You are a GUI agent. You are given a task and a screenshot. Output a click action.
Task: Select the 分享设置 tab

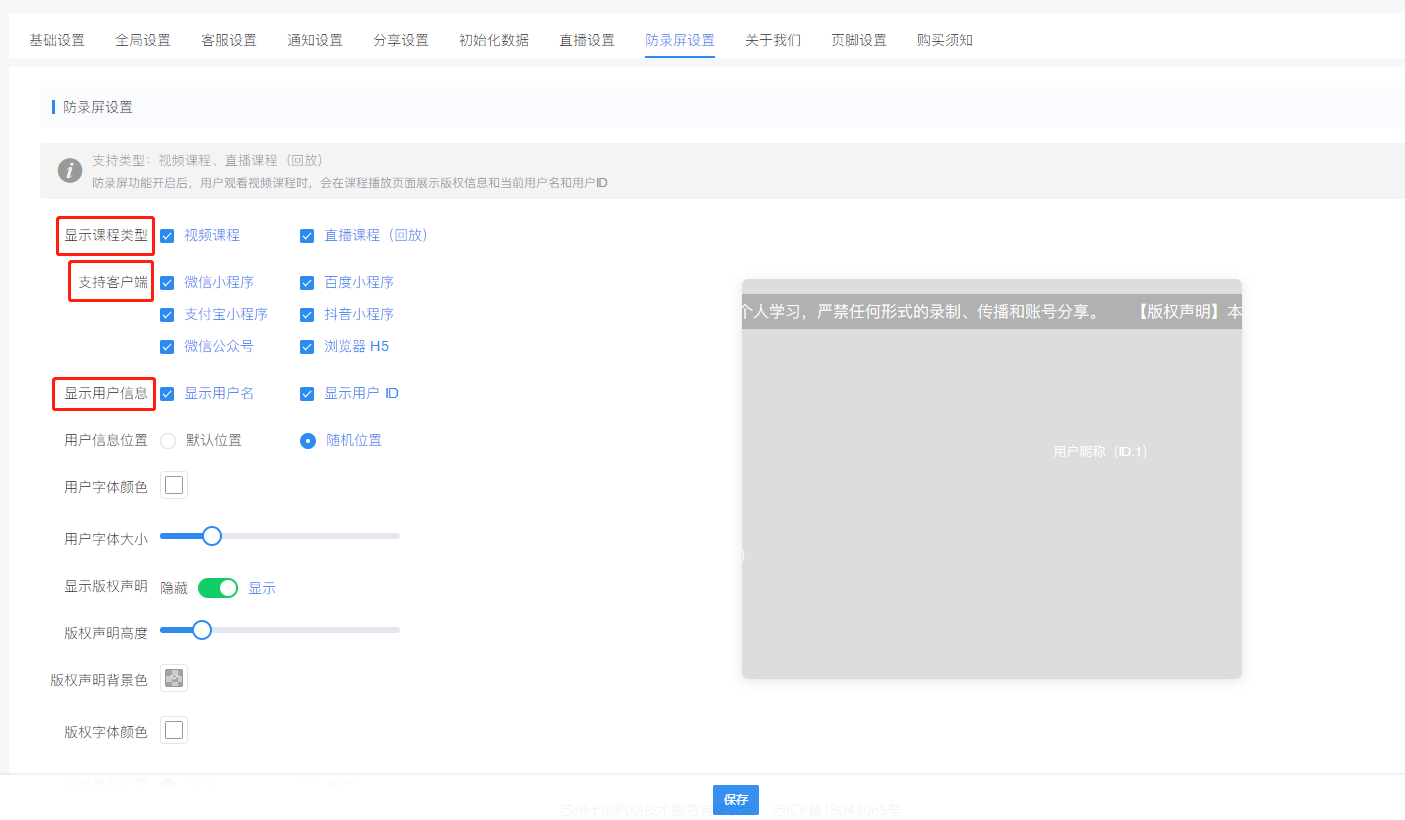tap(401, 41)
